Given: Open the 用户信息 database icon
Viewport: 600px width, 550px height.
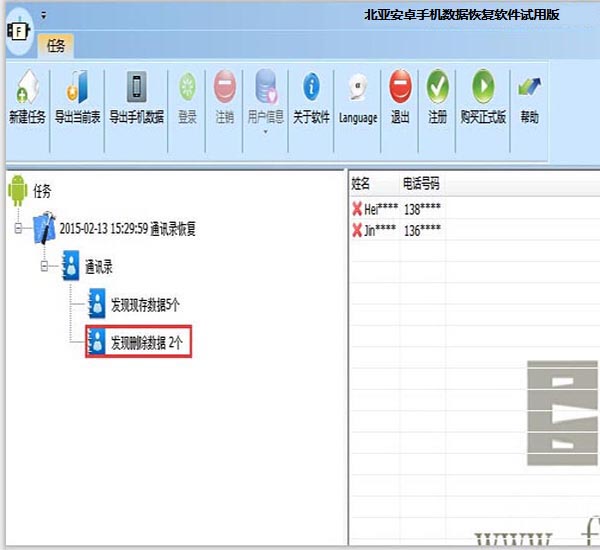Looking at the screenshot, I should (x=266, y=87).
